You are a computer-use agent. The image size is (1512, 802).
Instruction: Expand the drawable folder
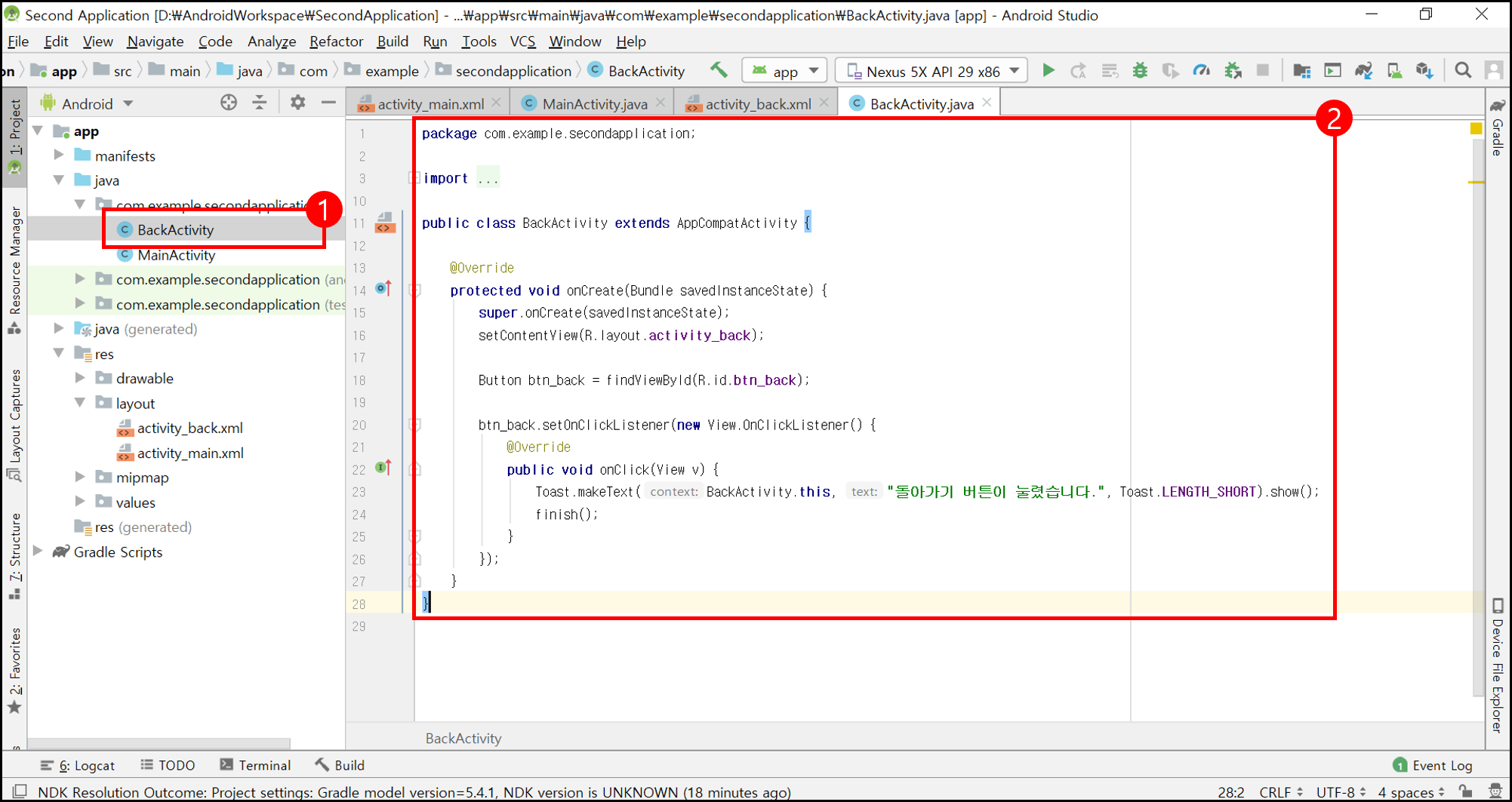pyautogui.click(x=80, y=378)
